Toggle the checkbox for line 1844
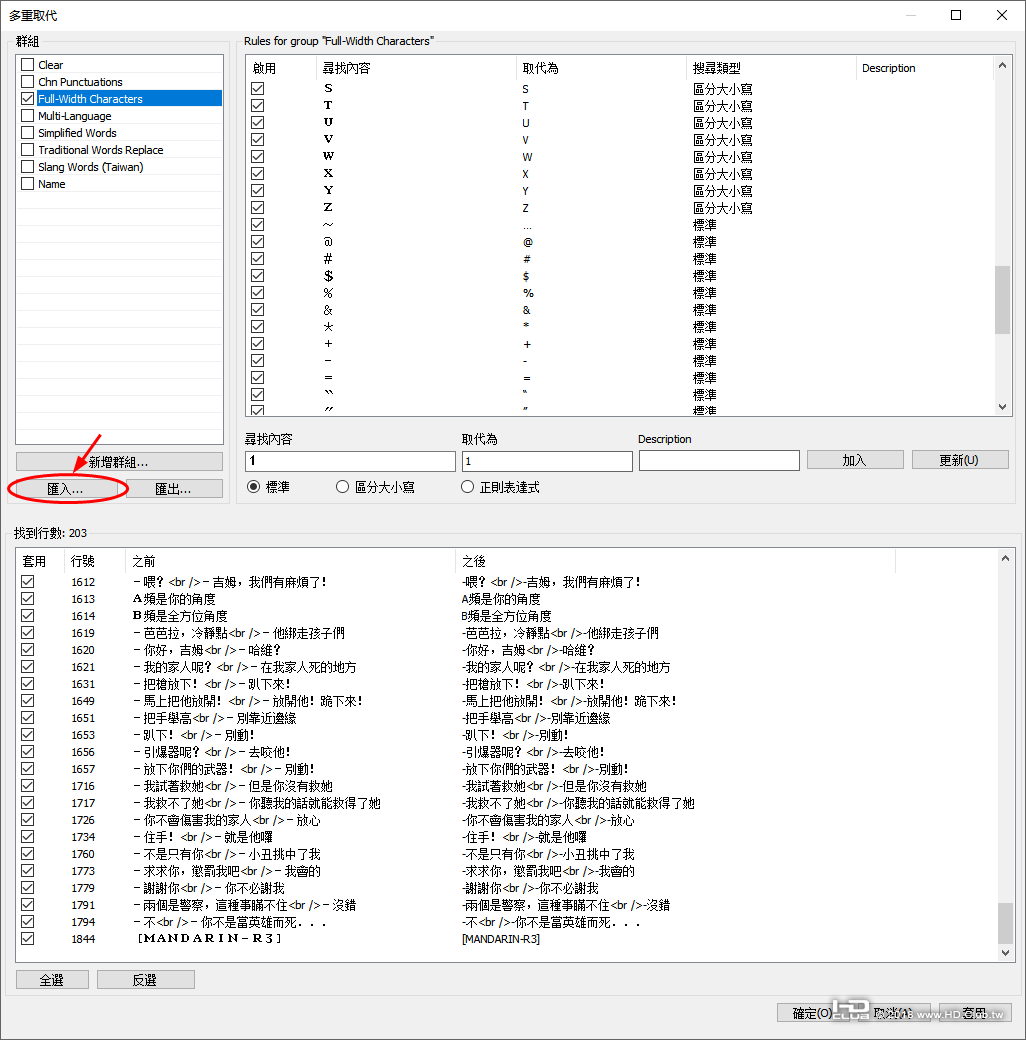 point(27,938)
